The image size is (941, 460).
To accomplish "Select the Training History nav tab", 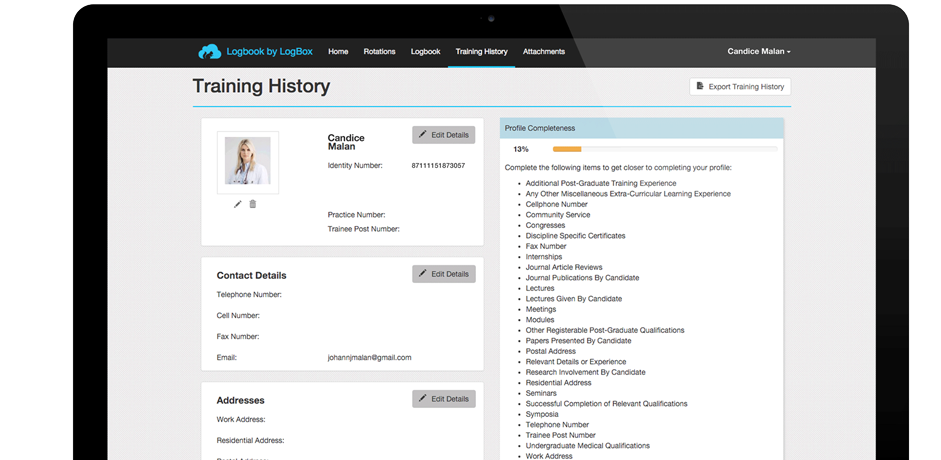I will [x=481, y=52].
